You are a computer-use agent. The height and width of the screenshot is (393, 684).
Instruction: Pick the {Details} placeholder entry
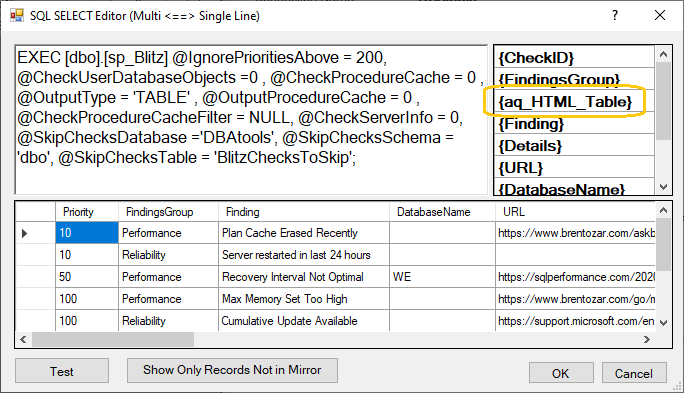pyautogui.click(x=574, y=145)
